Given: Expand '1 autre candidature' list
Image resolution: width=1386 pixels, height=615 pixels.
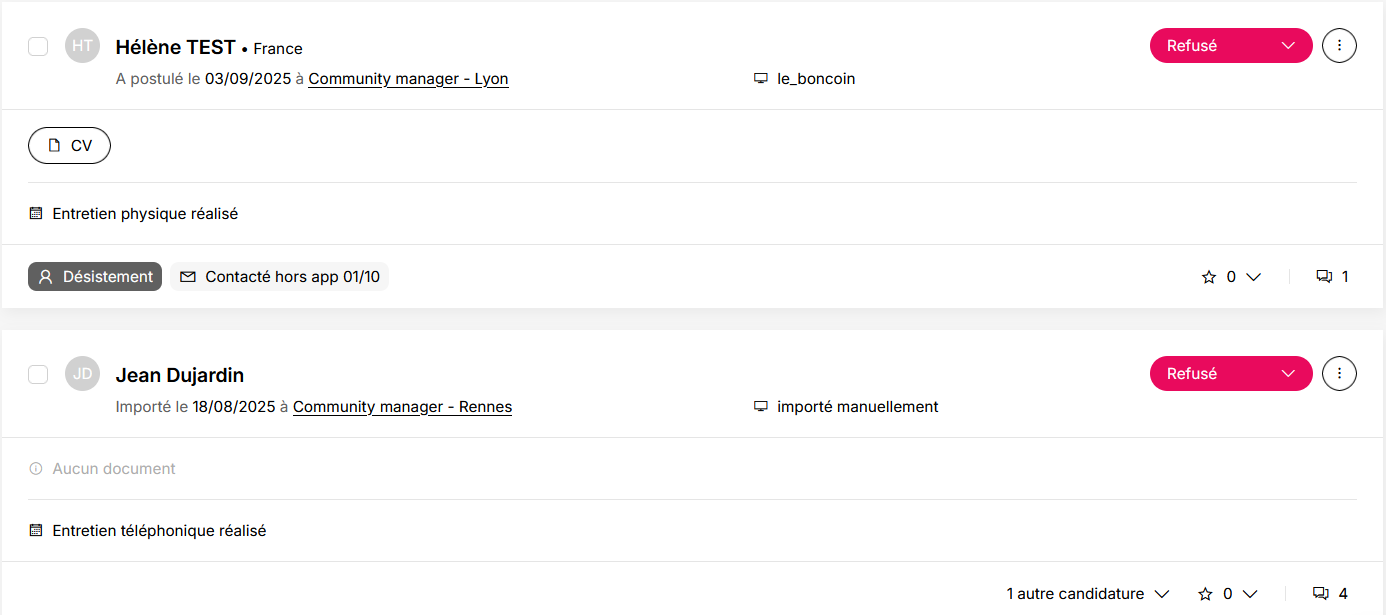Looking at the screenshot, I should point(1088,594).
